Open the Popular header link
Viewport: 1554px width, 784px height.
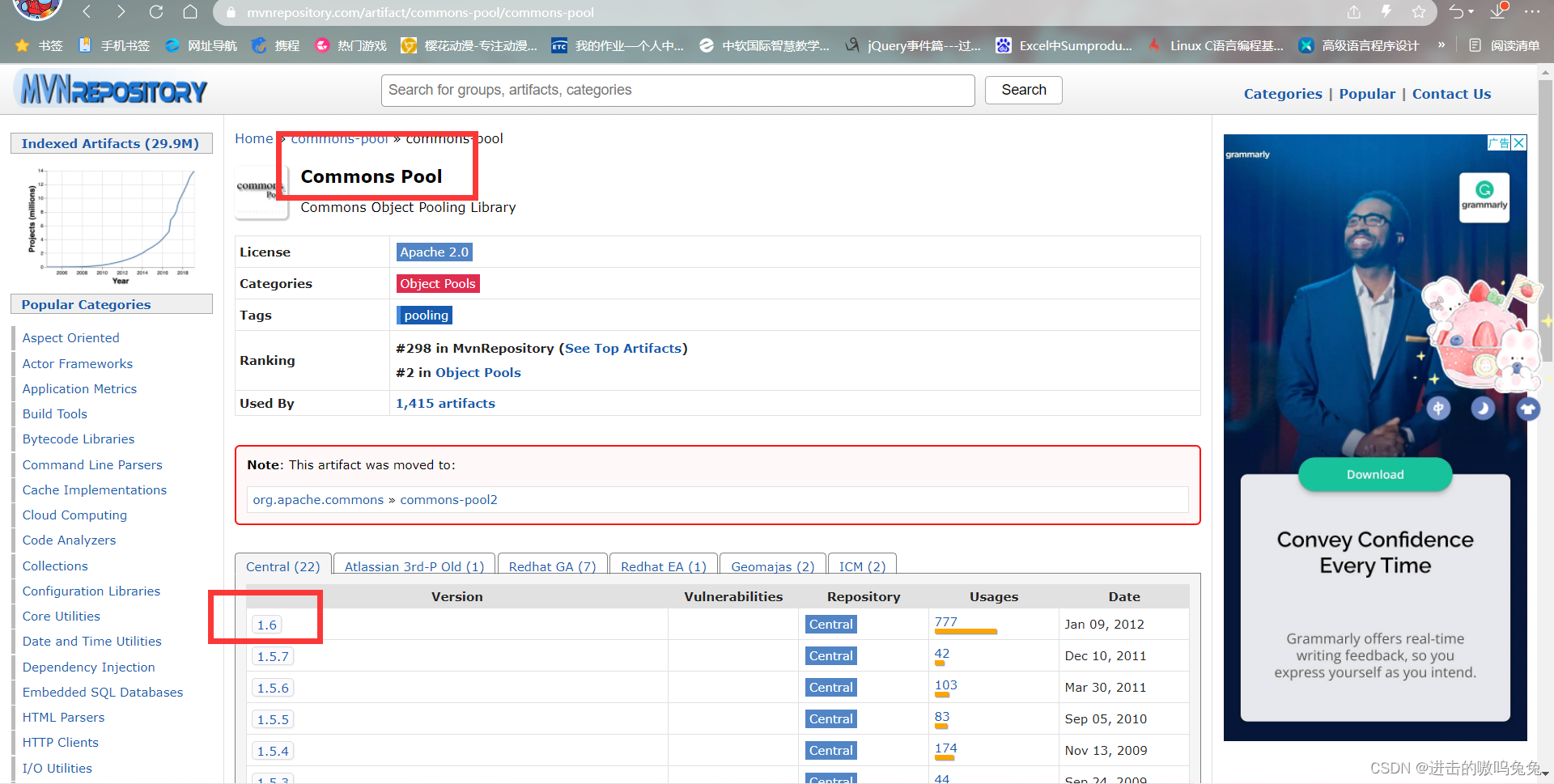tap(1366, 94)
